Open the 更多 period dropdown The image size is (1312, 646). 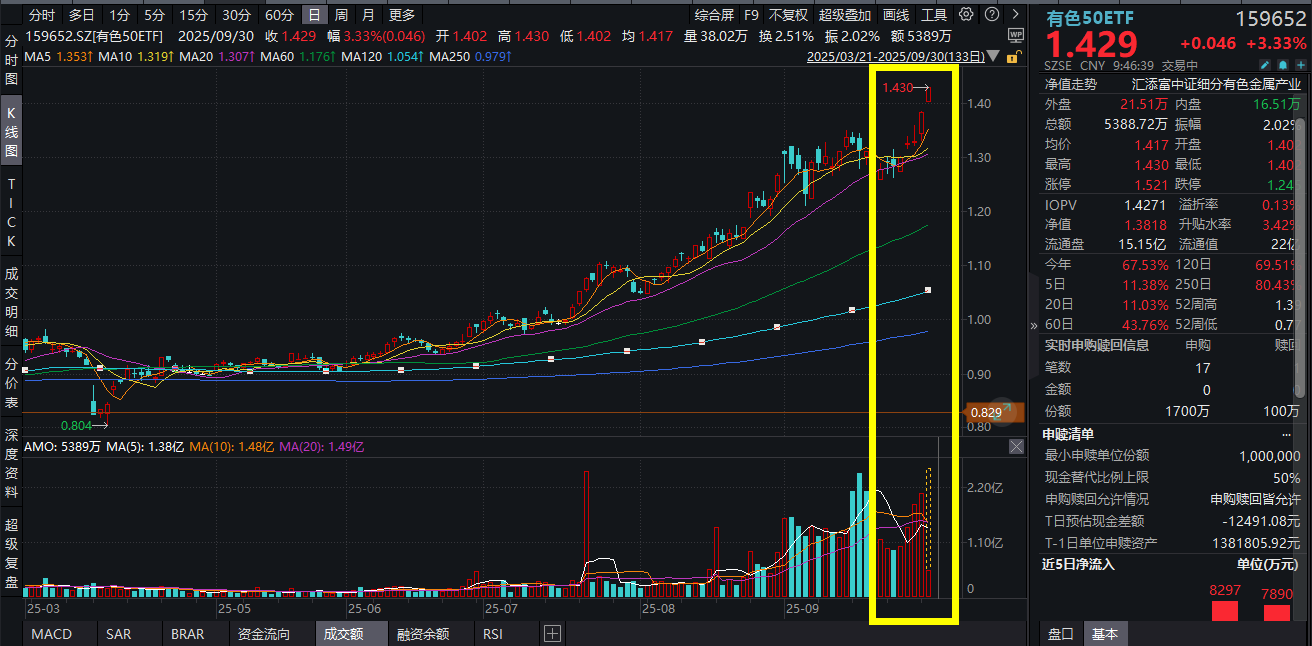pyautogui.click(x=399, y=15)
